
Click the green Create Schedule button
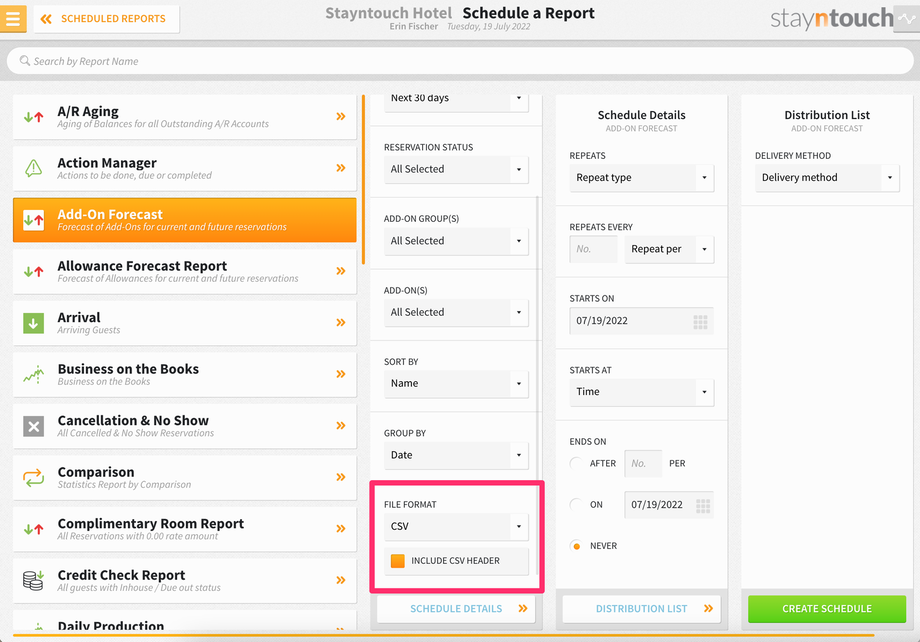tap(827, 609)
